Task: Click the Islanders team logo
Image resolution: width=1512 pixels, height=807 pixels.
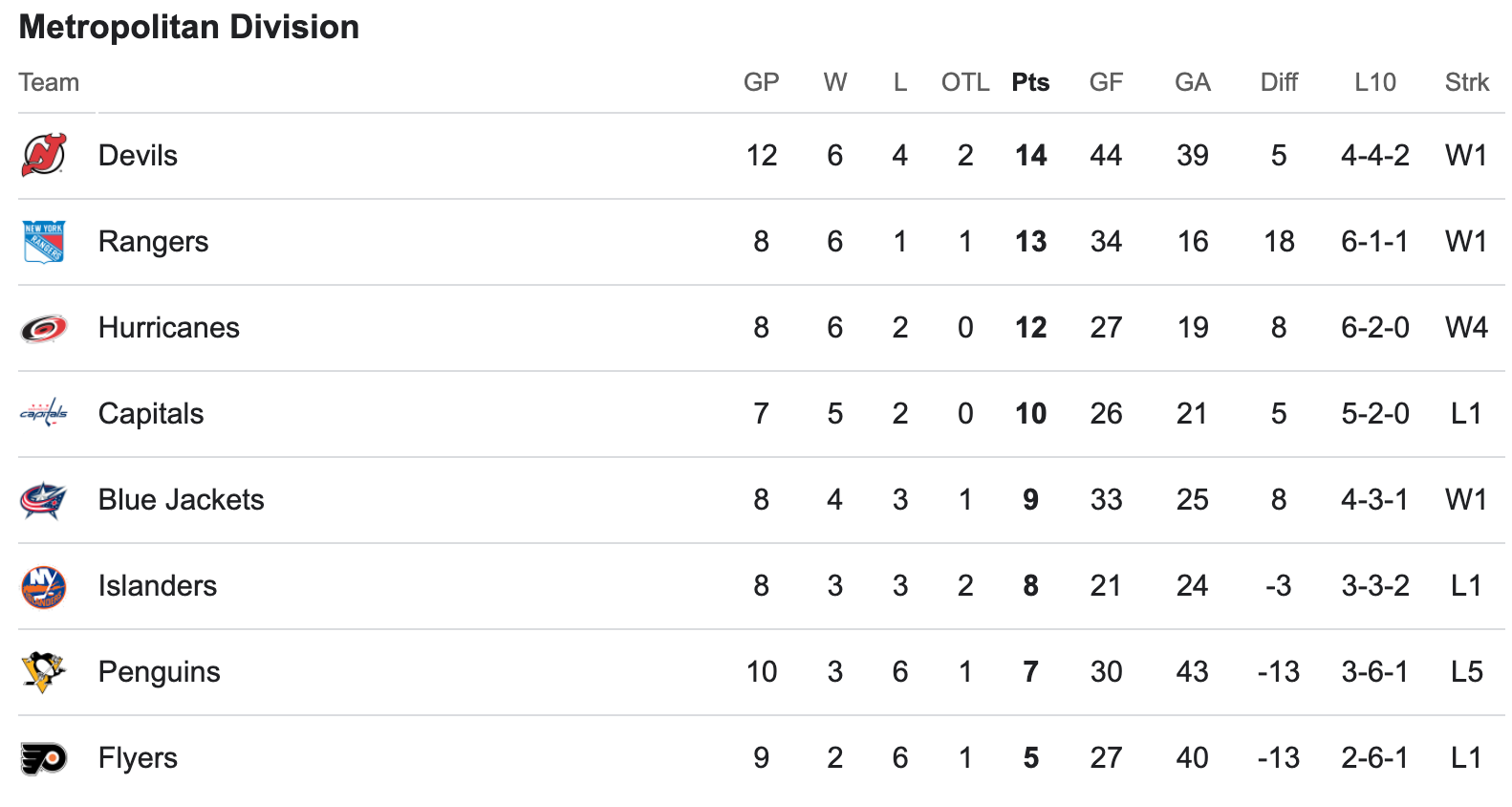Action: coord(44,586)
